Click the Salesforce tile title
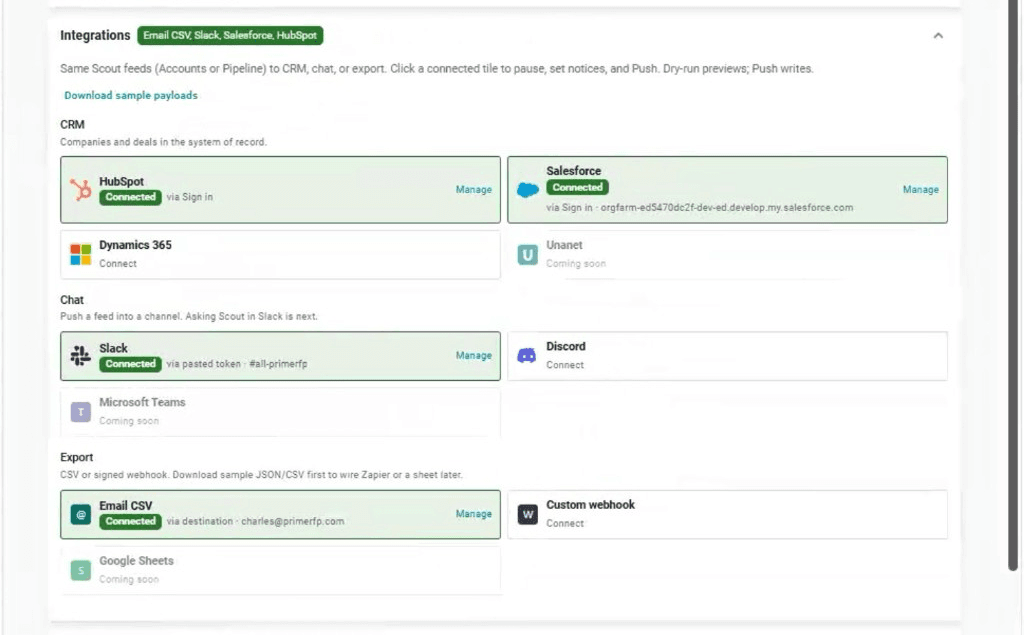The height and width of the screenshot is (635, 1024). [x=573, y=171]
